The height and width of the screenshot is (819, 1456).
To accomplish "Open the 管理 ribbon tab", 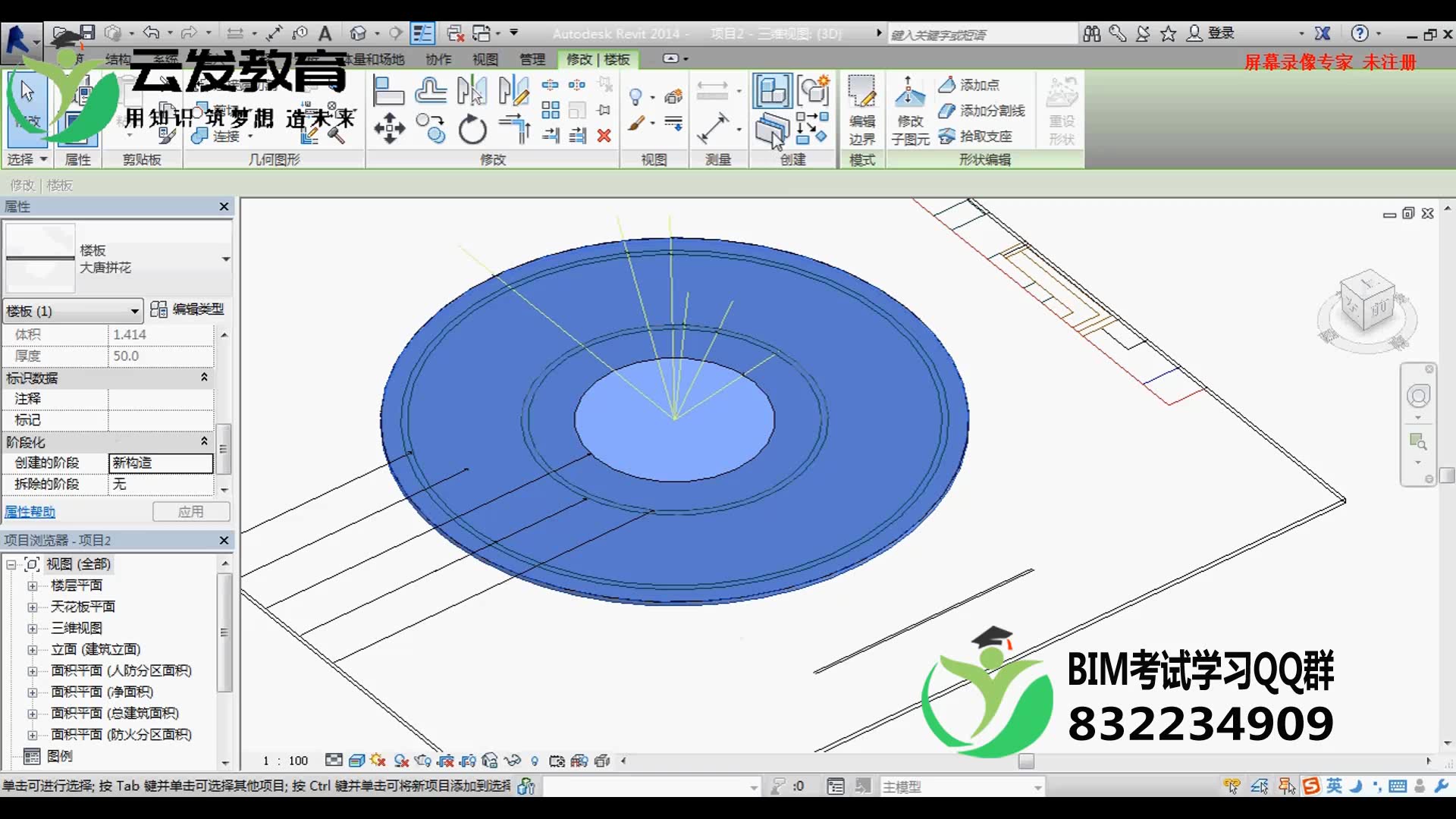I will (533, 59).
